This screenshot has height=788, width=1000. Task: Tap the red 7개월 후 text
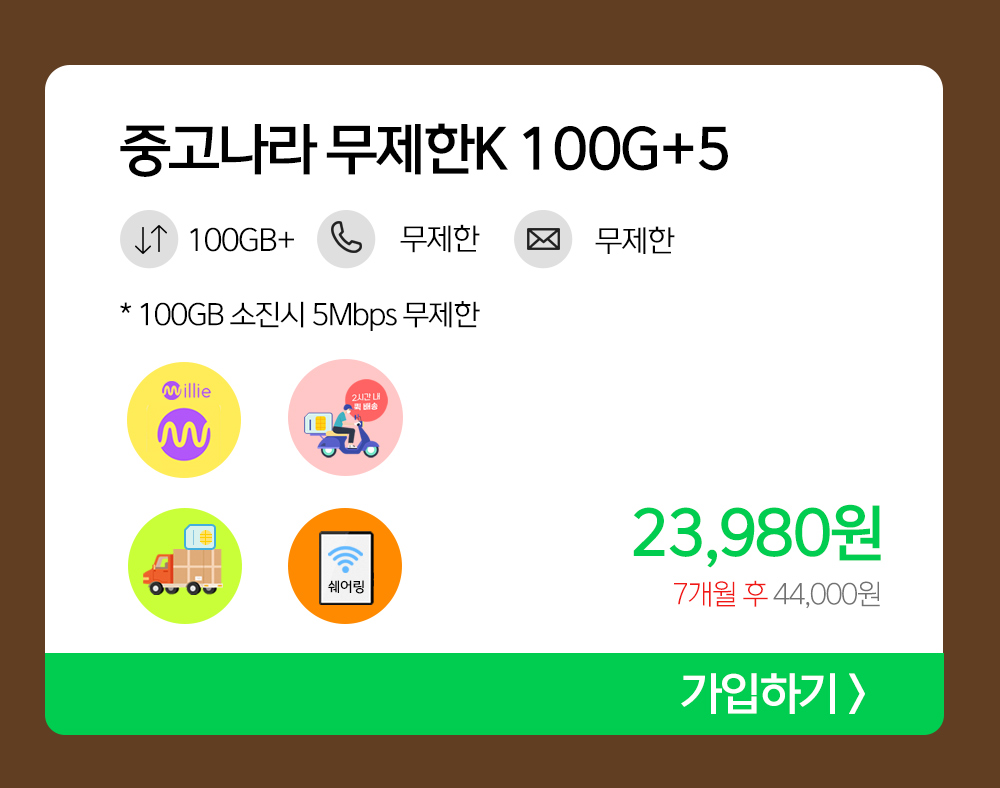(720, 594)
